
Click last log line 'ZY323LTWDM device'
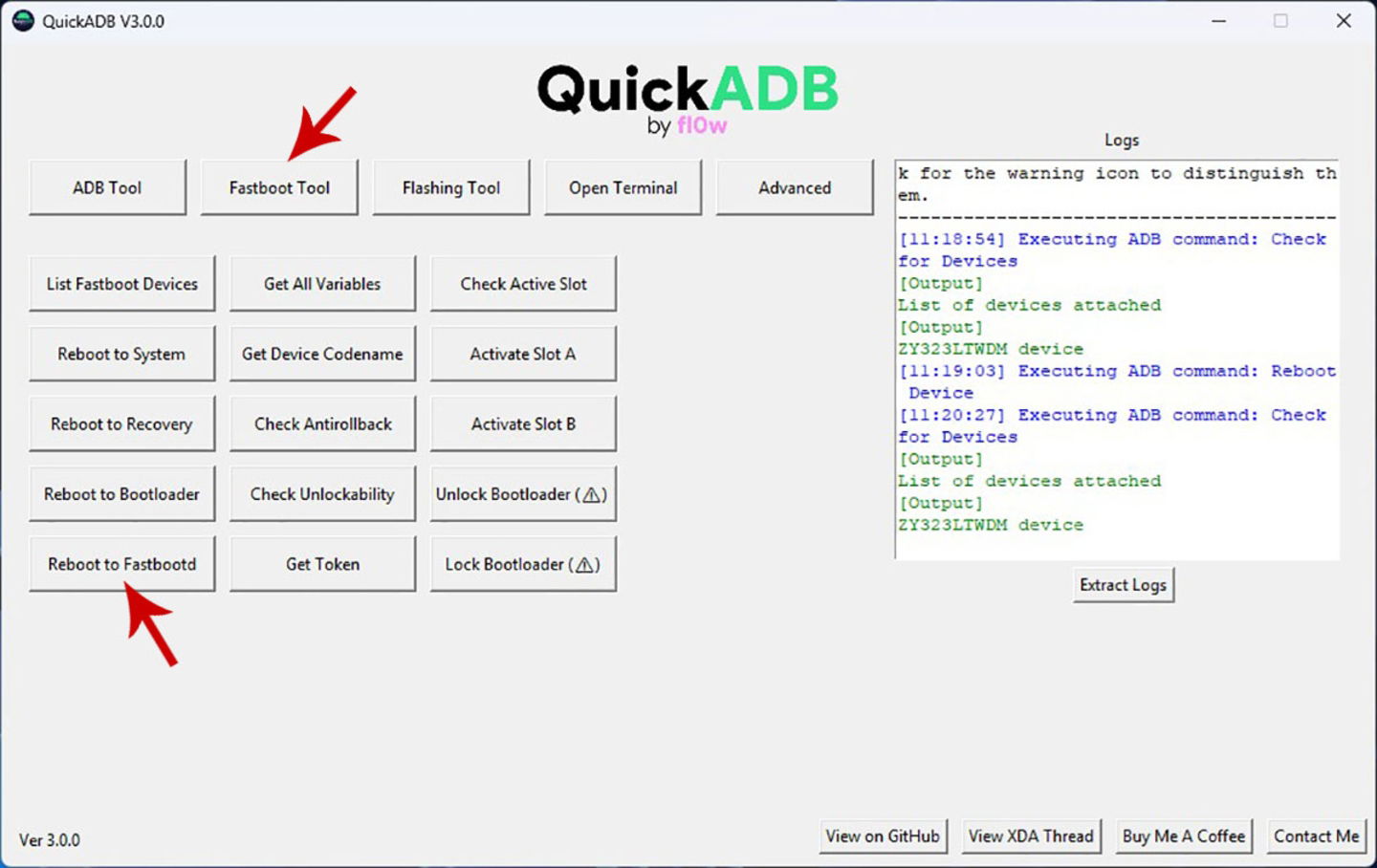pos(991,525)
